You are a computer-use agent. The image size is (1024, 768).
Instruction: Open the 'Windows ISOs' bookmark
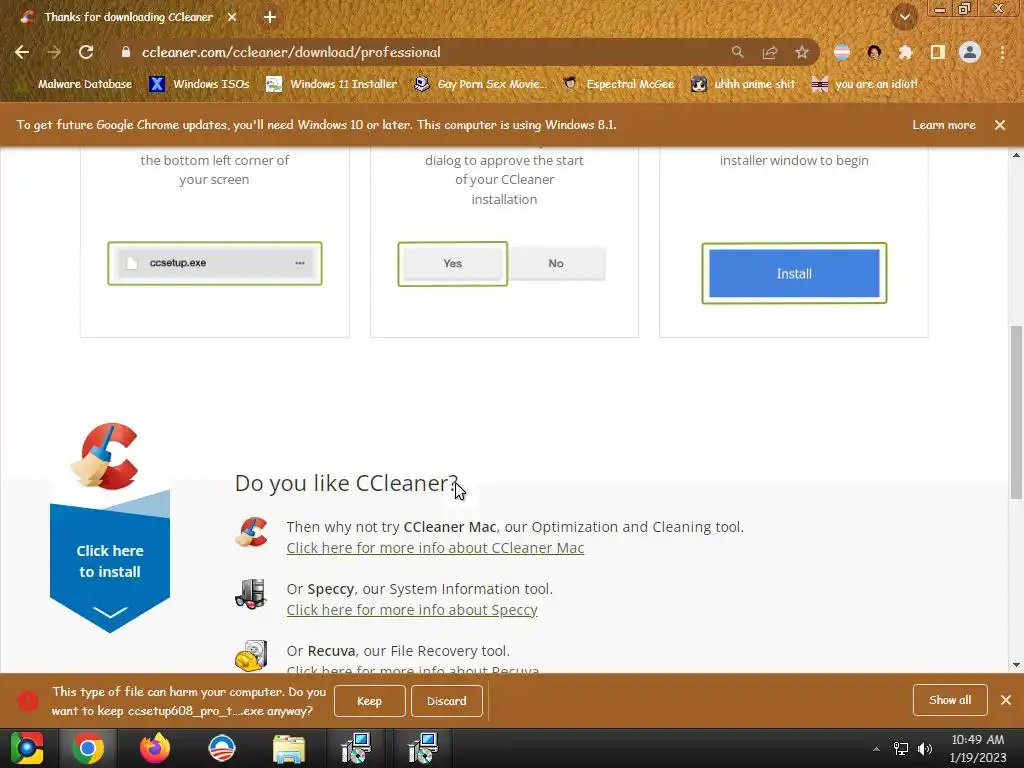click(200, 84)
